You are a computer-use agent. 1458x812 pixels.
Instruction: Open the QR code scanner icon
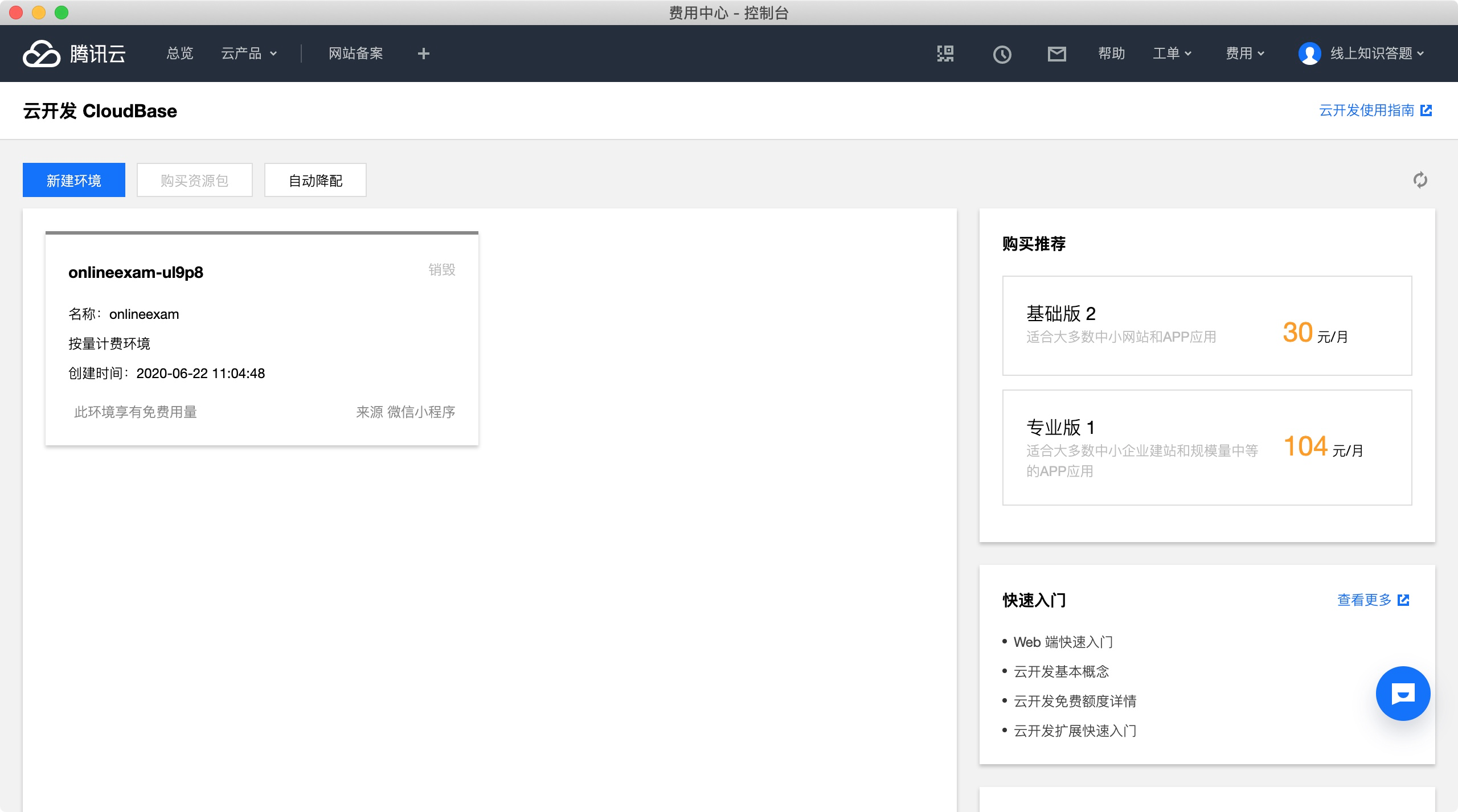click(x=945, y=54)
